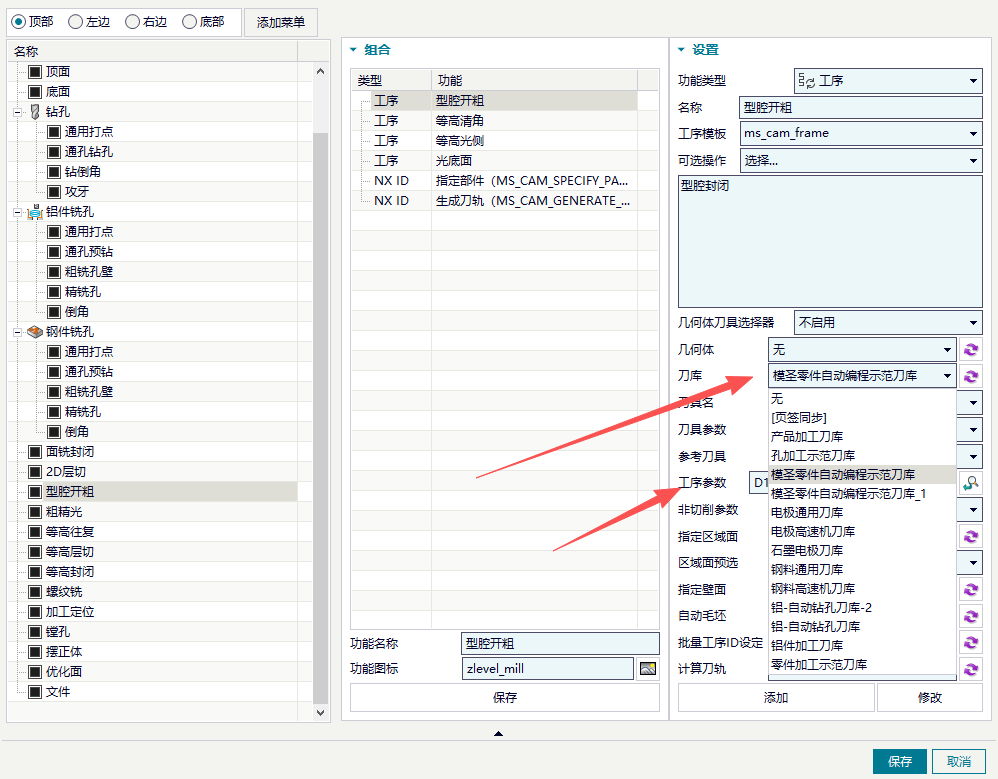Viewport: 998px width, 779px height.
Task: Collapse the 设置 section
Action: pos(681,50)
